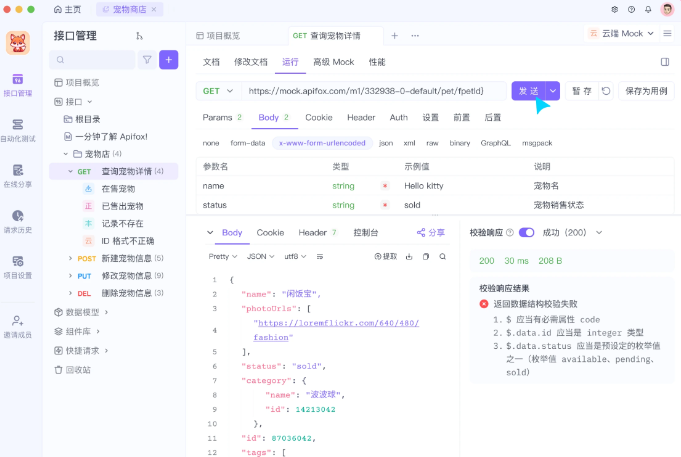The height and width of the screenshot is (457, 681).
Task: Click the purple plus add button
Action: tap(169, 60)
